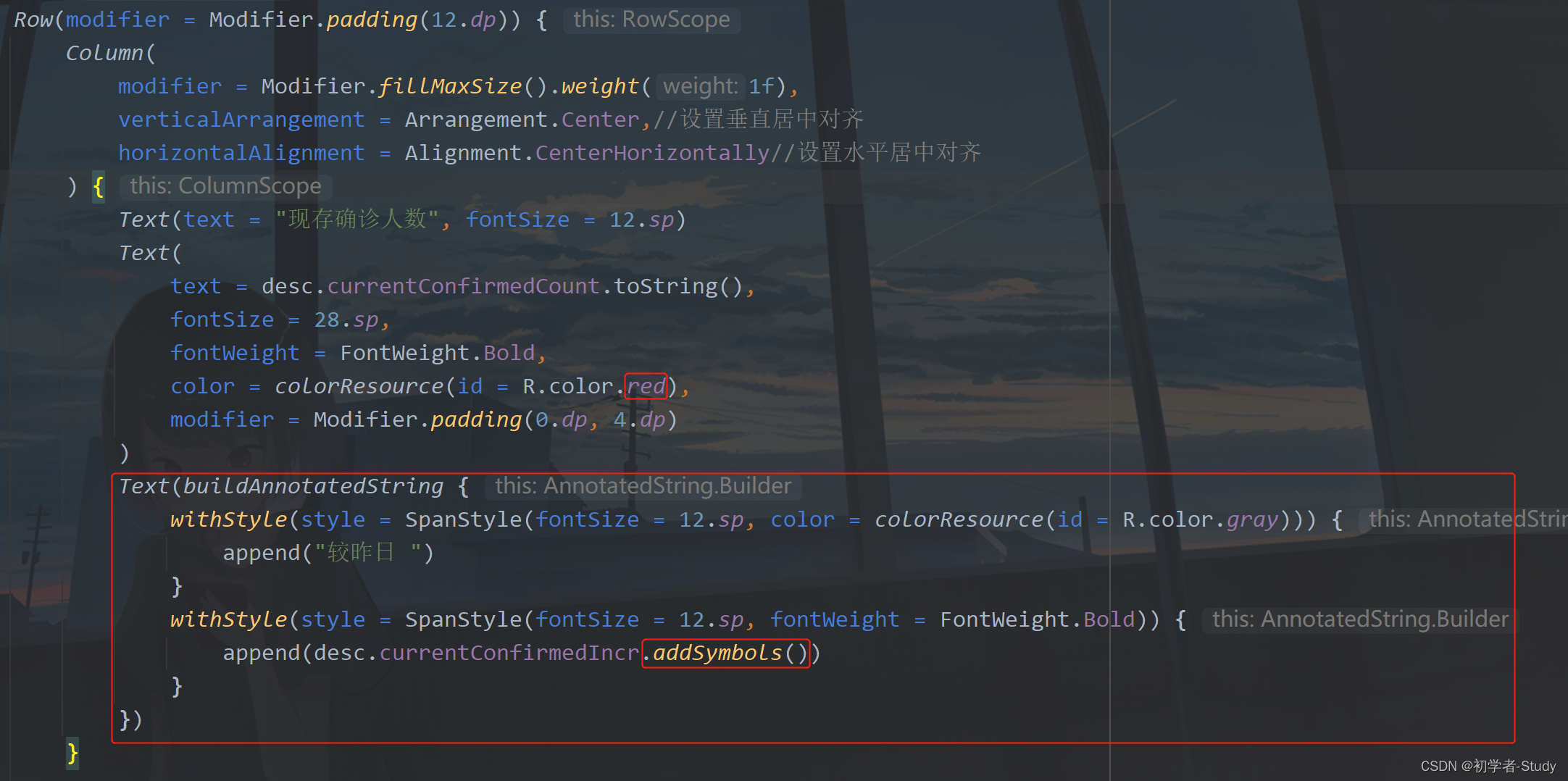Click the "现存确诊人数" string literal
This screenshot has width=1568, height=781.
click(x=357, y=219)
